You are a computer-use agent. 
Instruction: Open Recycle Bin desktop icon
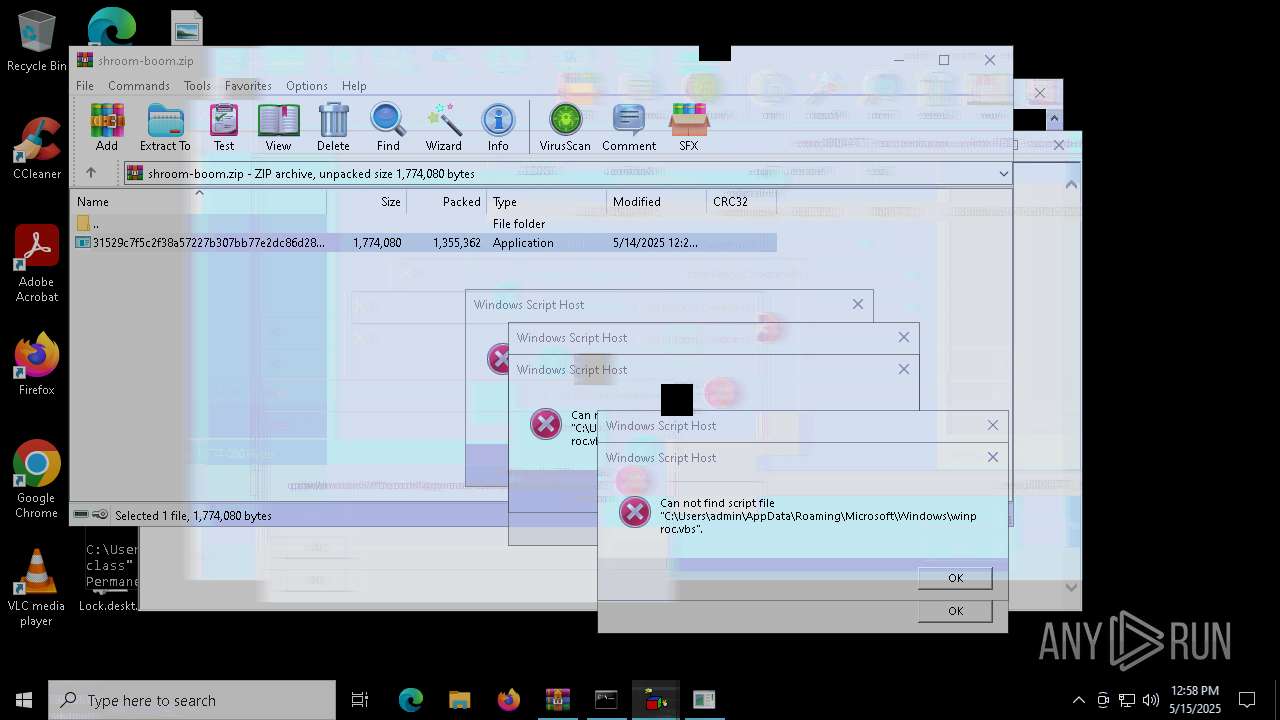[x=37, y=41]
